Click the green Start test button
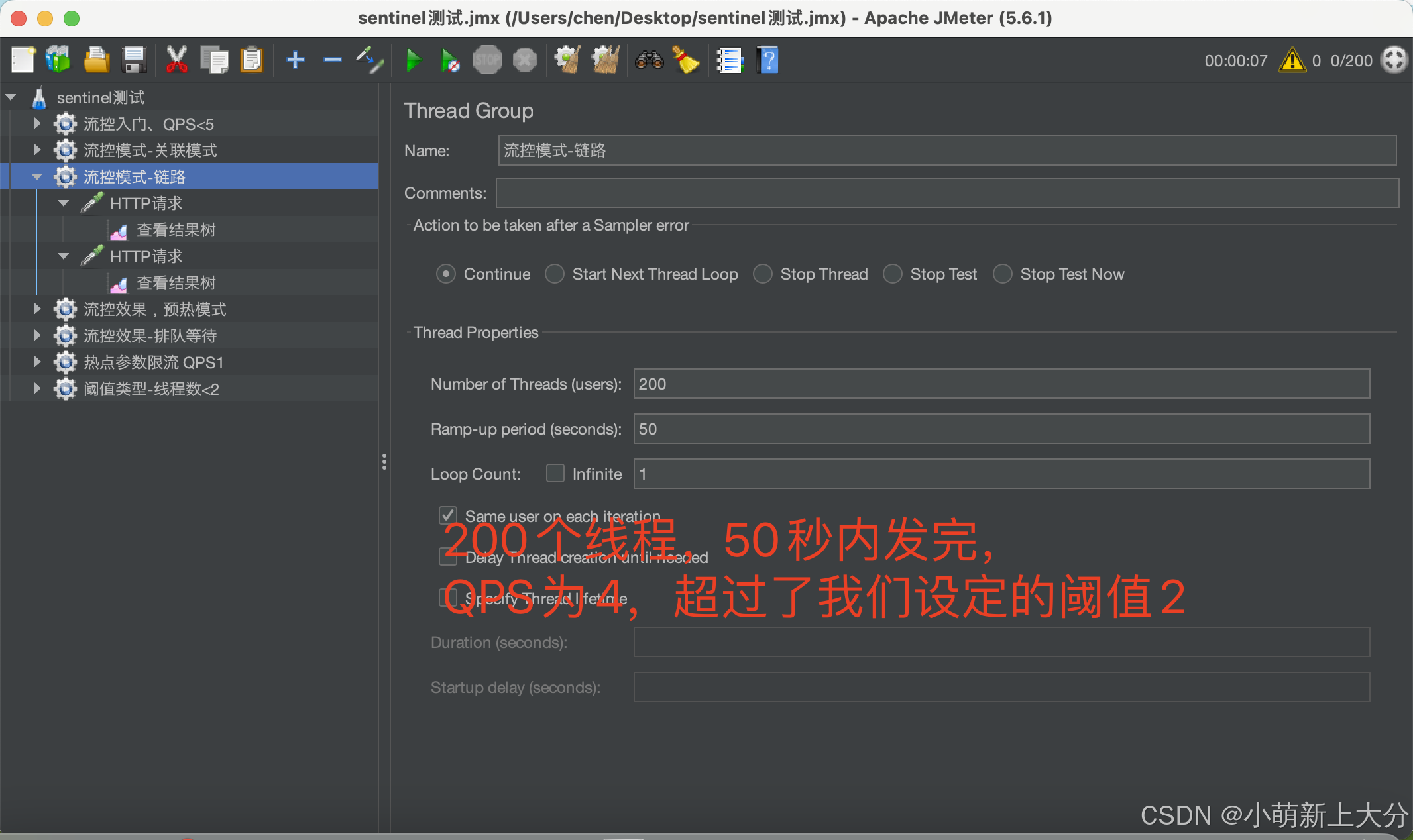The image size is (1413, 840). [x=414, y=60]
